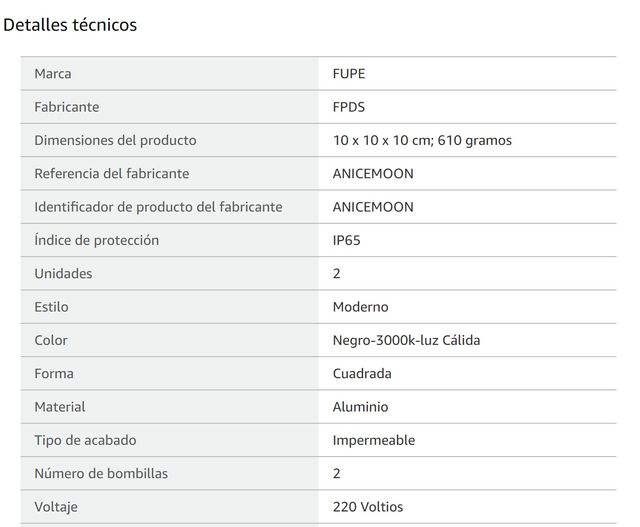Image resolution: width=640 pixels, height=527 pixels.
Task: Select the IP65 protection value
Action: [347, 240]
